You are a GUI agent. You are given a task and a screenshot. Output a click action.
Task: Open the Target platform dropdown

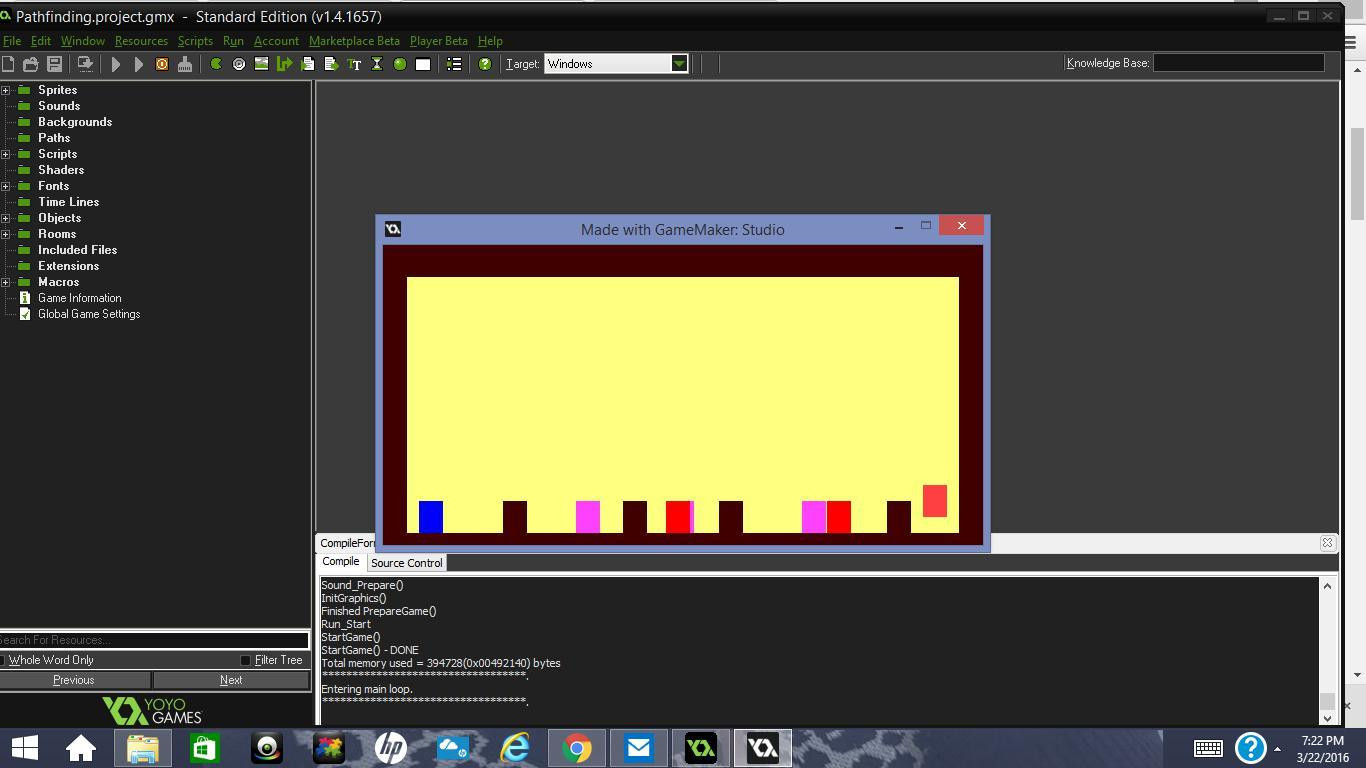click(x=679, y=64)
